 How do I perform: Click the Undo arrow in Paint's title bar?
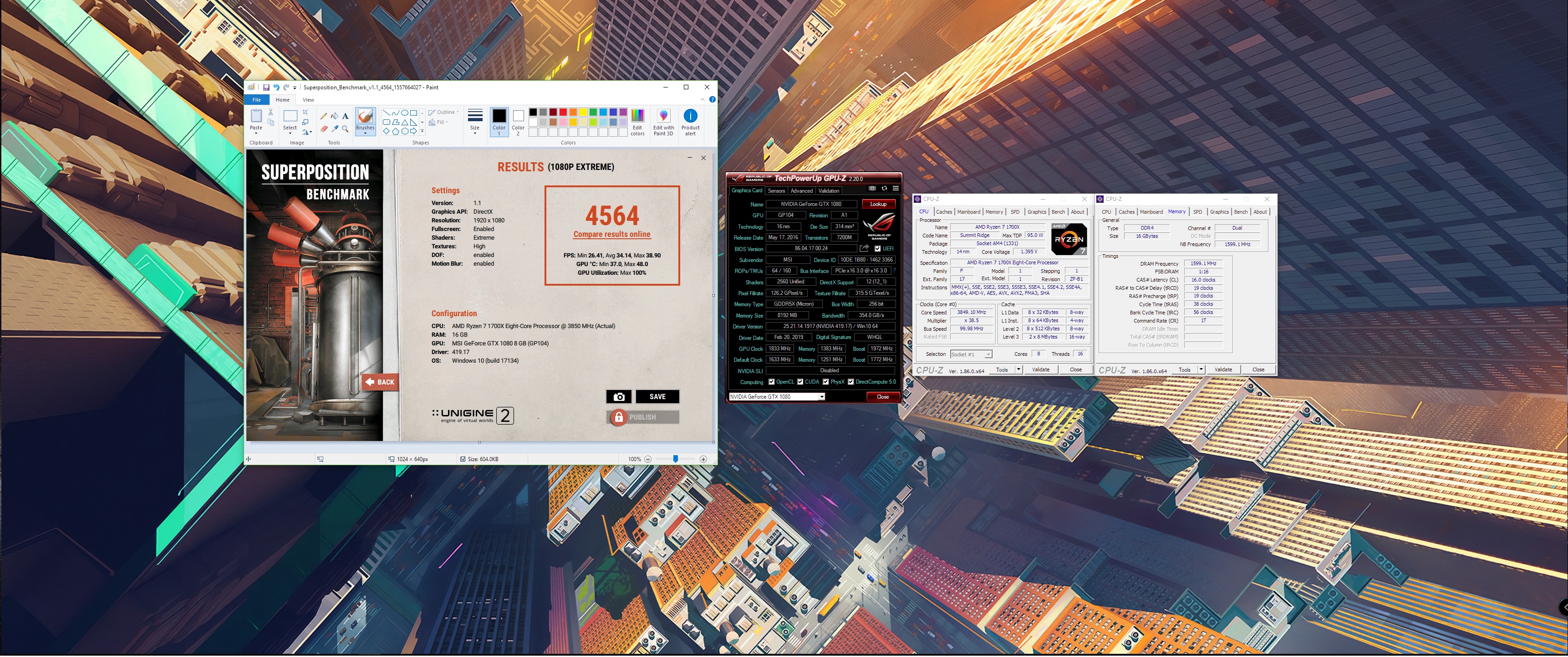(276, 87)
